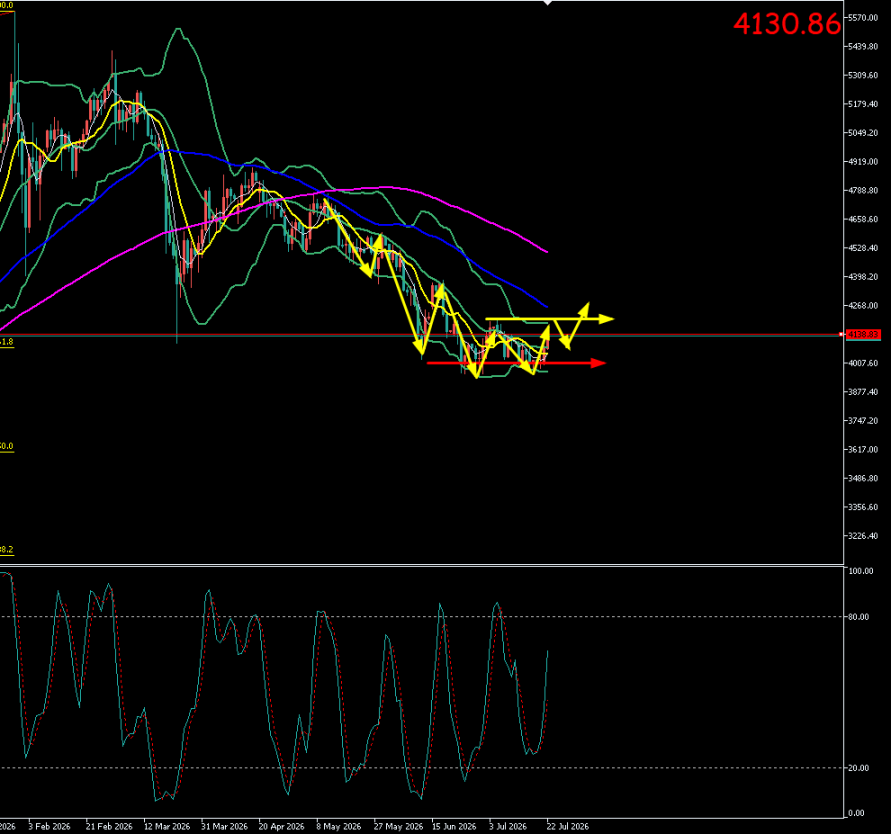Viewport: 891px width, 834px height.
Task: Click the blue moving average line end
Action: (x=547, y=307)
